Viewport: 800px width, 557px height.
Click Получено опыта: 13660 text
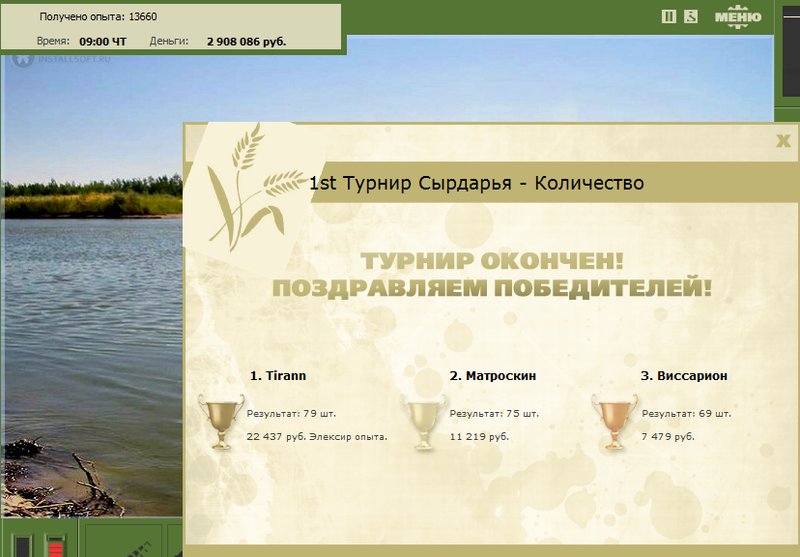(98, 17)
